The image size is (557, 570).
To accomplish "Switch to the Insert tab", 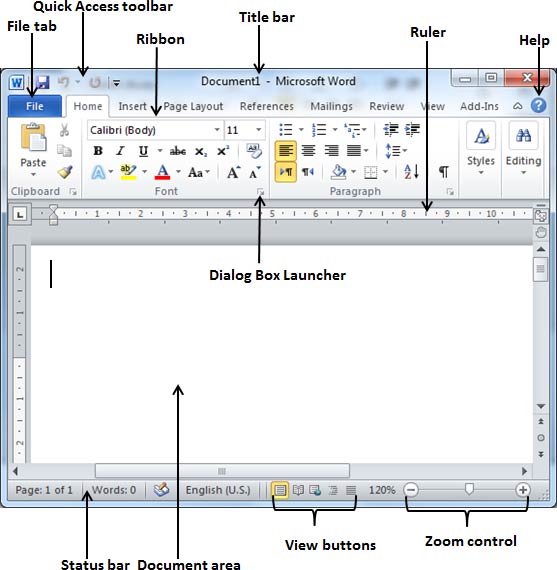I will 132,106.
